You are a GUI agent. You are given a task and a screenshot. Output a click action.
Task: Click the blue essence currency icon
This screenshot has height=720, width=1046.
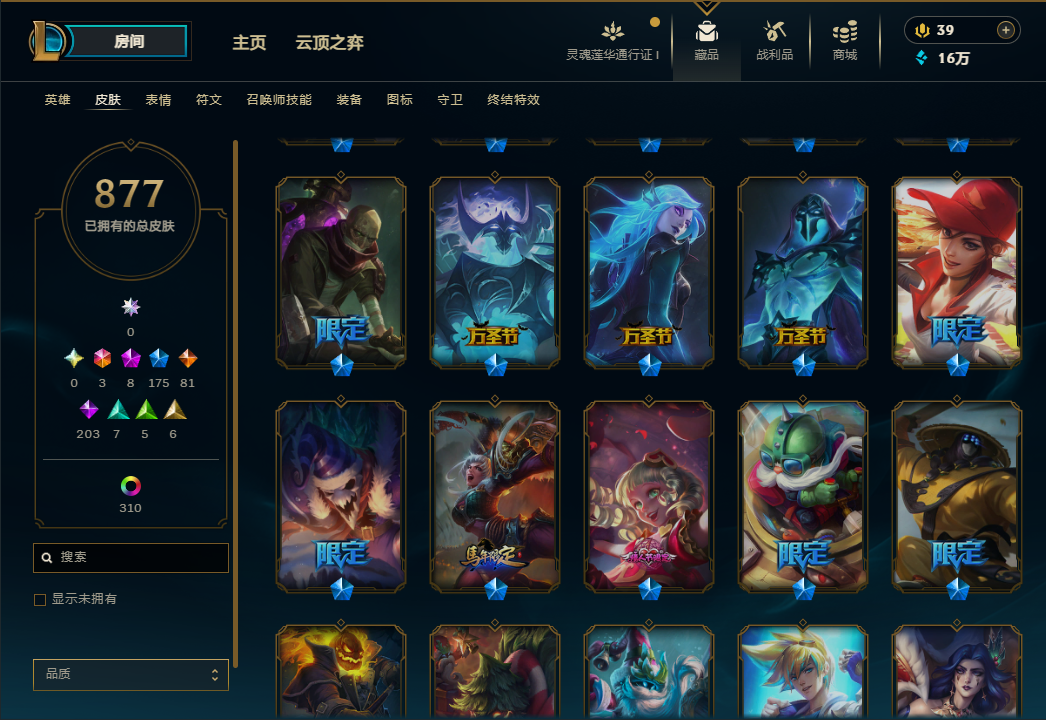pyautogui.click(x=922, y=58)
